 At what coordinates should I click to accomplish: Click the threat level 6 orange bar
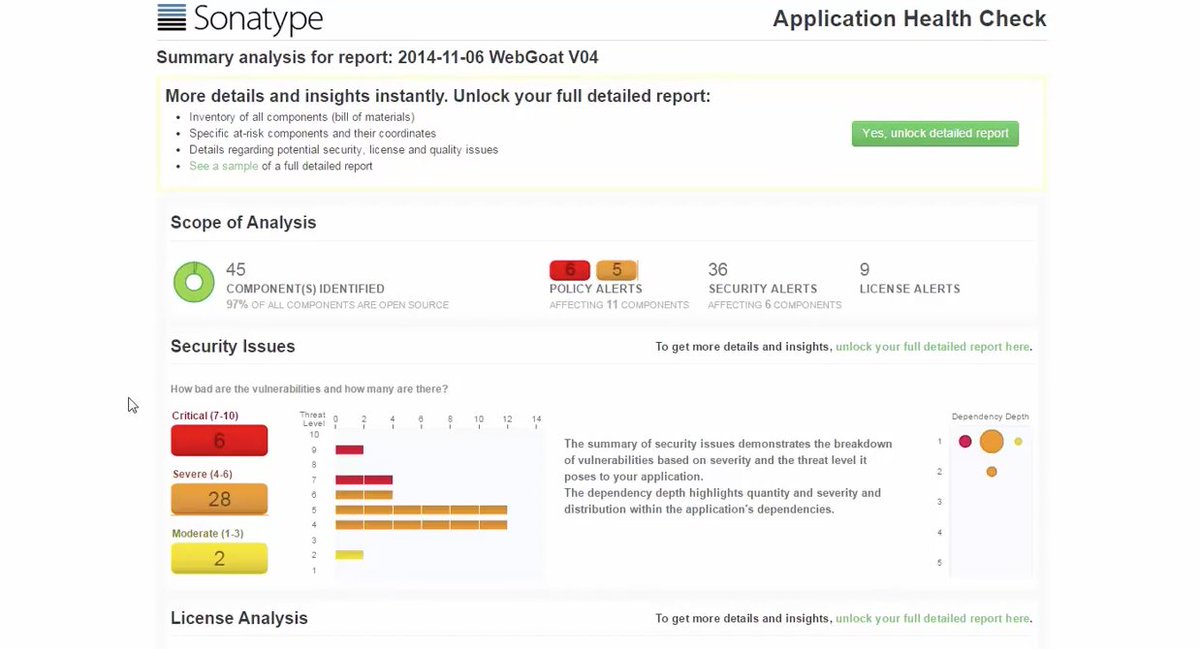coord(364,495)
